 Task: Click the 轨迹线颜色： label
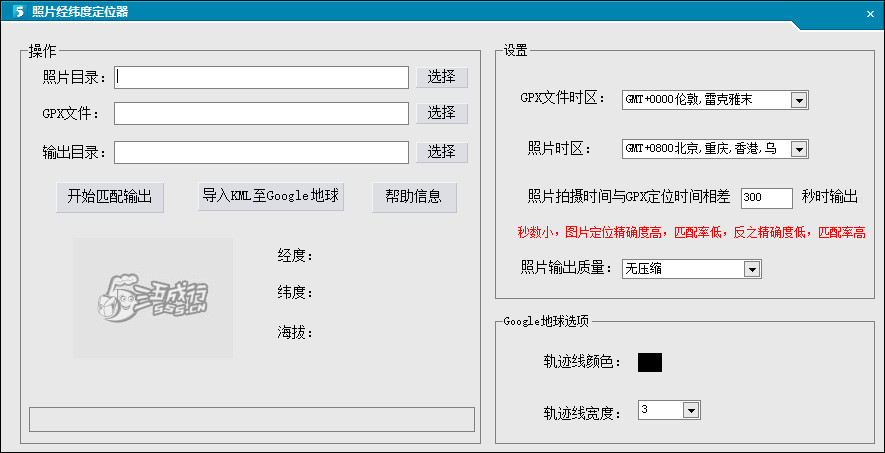582,362
